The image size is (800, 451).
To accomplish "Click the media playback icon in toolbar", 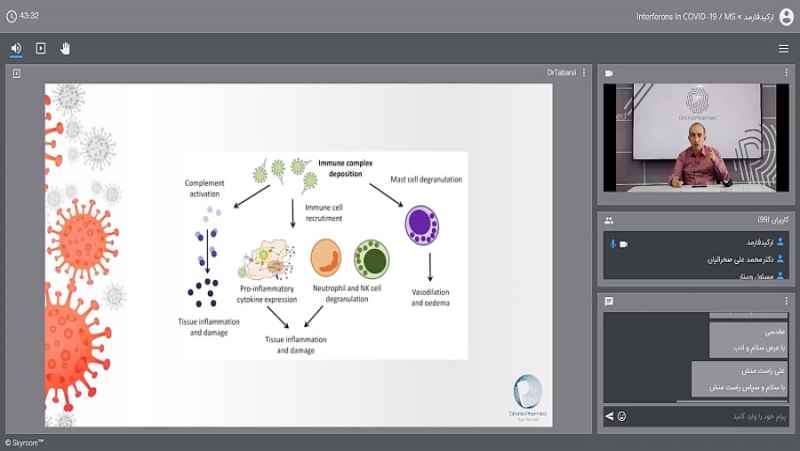I will pyautogui.click(x=40, y=48).
